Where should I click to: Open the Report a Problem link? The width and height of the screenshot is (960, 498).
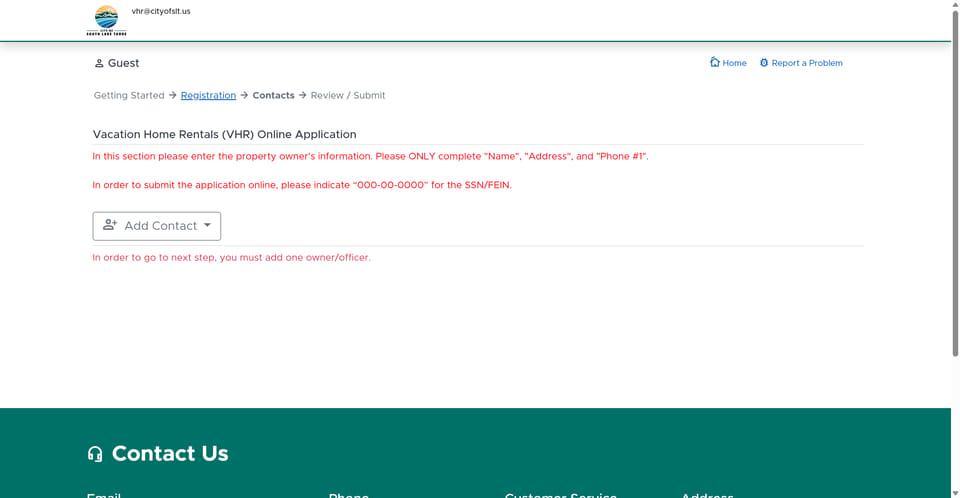click(x=801, y=62)
